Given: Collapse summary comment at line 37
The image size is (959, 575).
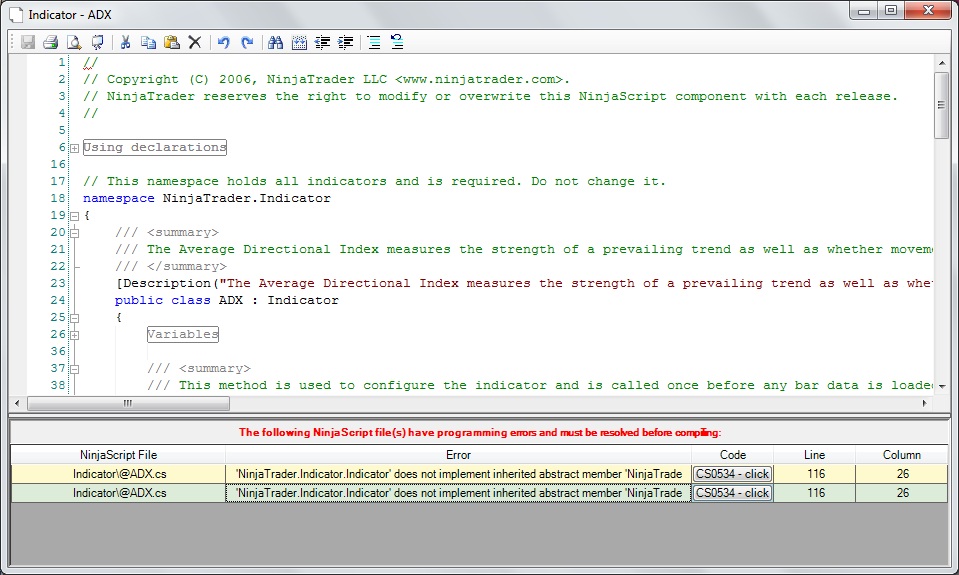Looking at the screenshot, I should 75,369.
